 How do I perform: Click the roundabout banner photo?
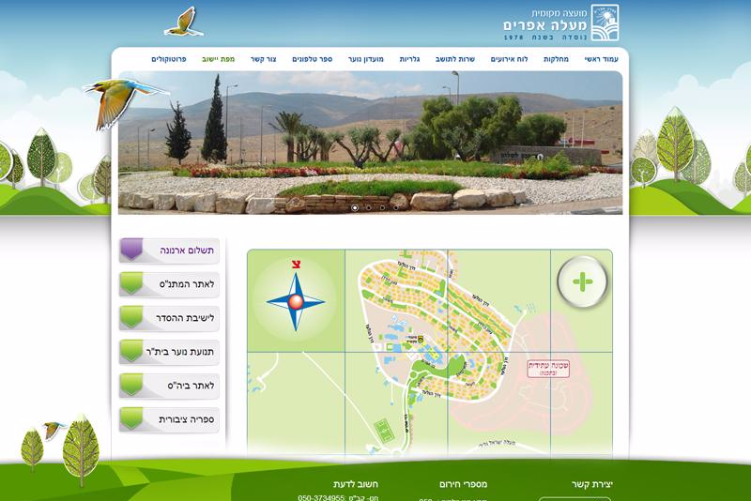pyautogui.click(x=370, y=142)
